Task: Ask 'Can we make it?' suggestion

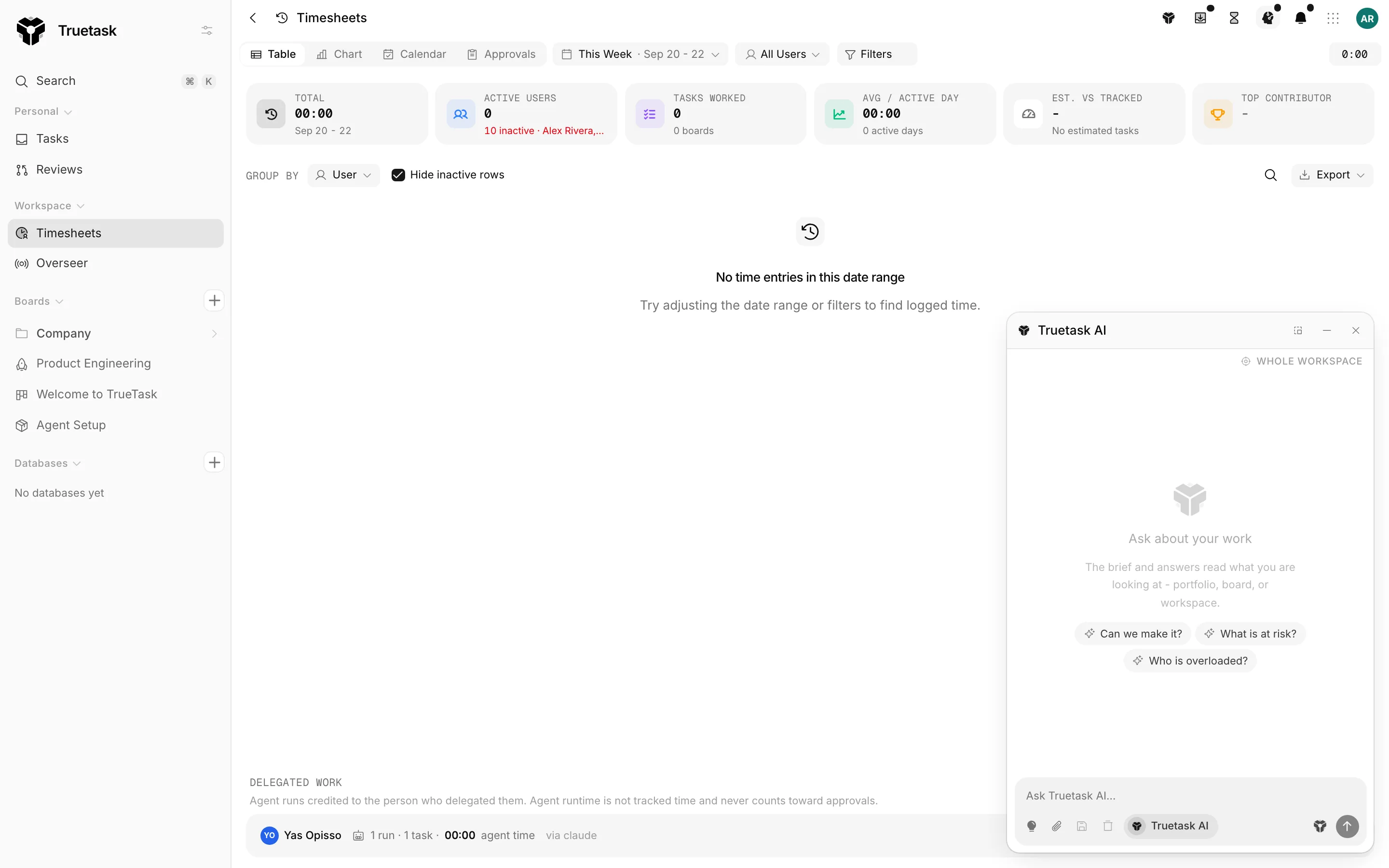Action: pyautogui.click(x=1132, y=634)
